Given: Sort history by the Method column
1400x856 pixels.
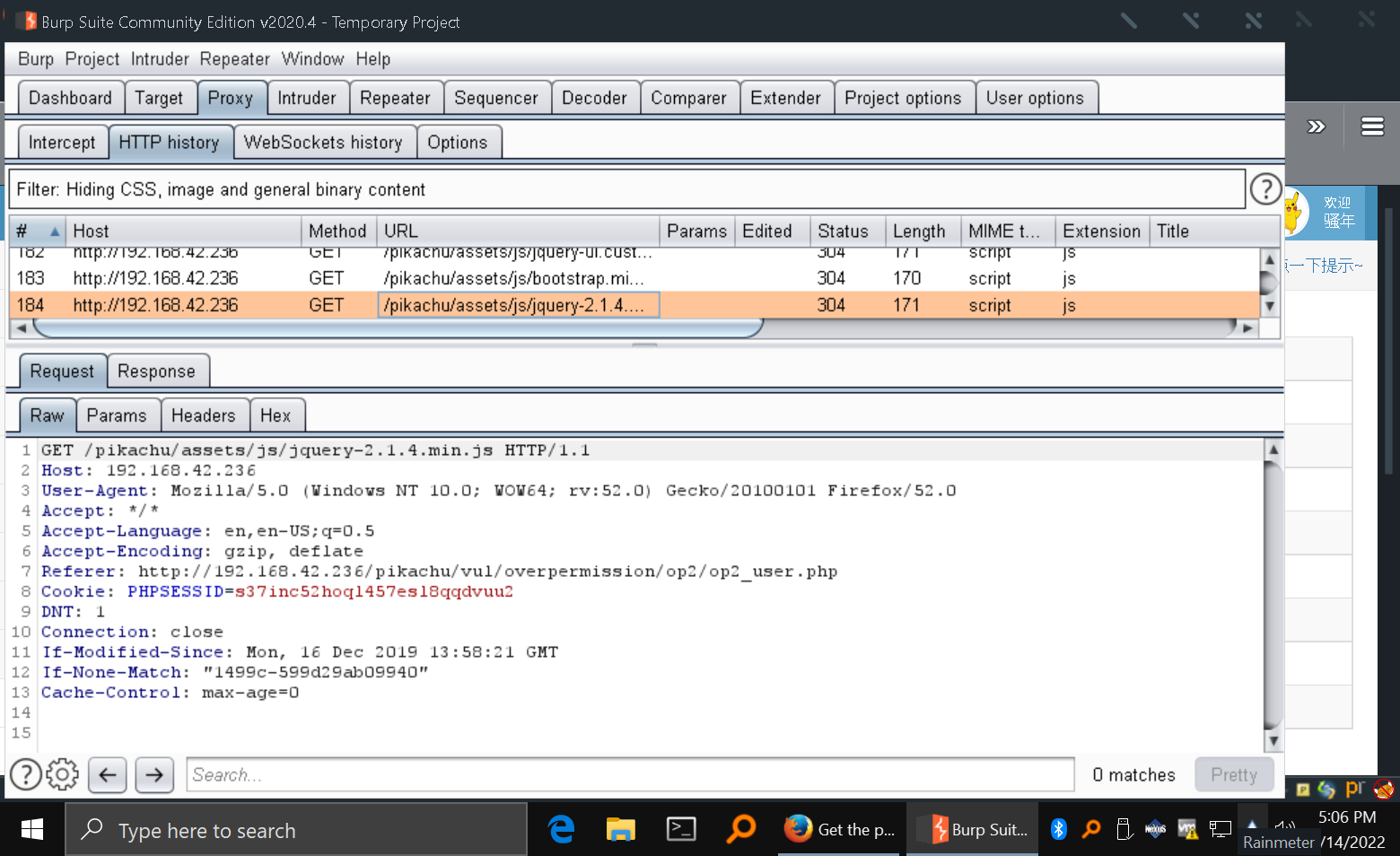Looking at the screenshot, I should (x=338, y=231).
